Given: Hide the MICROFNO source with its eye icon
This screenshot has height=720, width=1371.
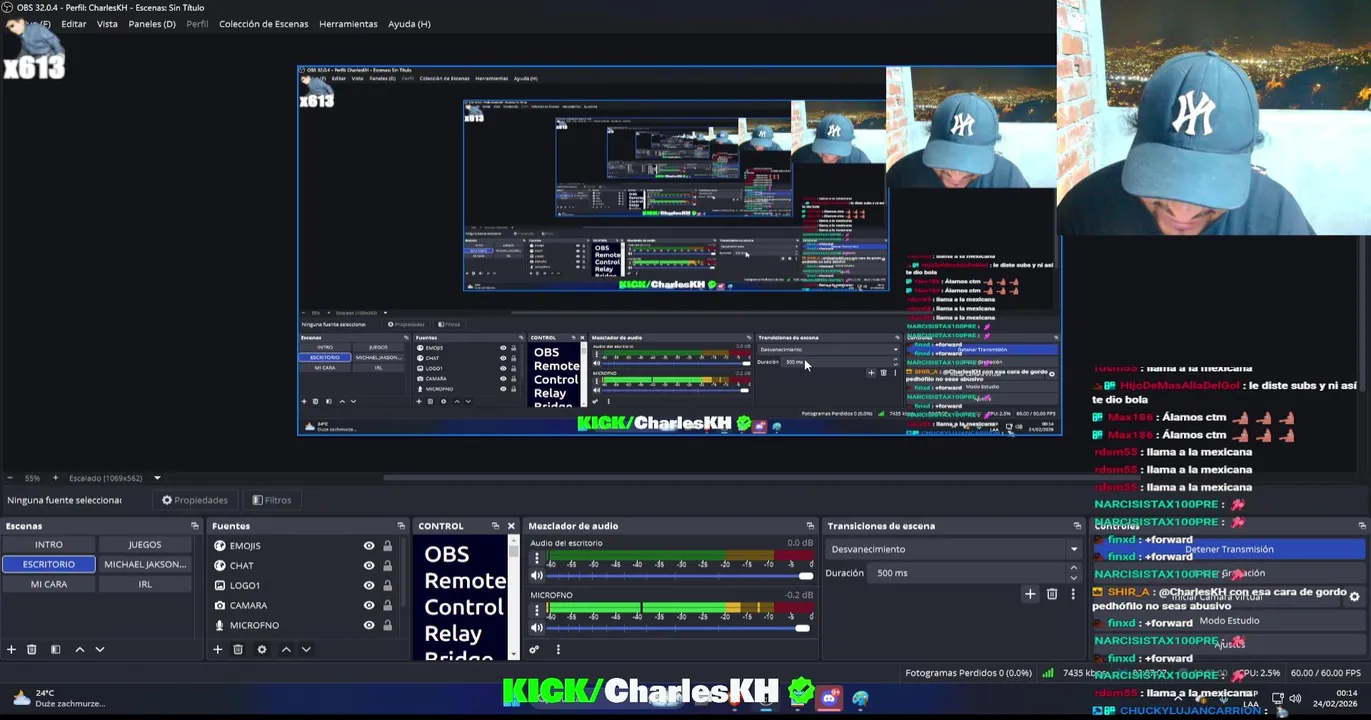Looking at the screenshot, I should pyautogui.click(x=369, y=626).
